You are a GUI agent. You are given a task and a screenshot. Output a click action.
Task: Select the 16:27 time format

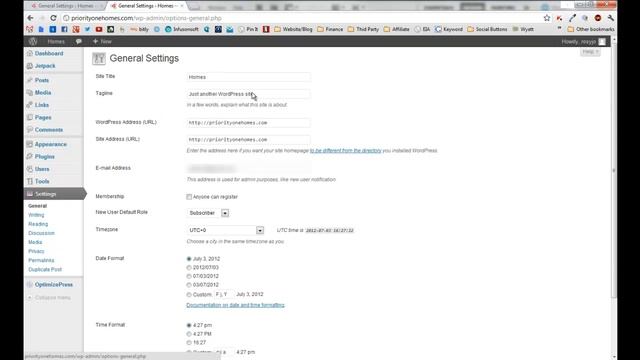click(x=189, y=343)
